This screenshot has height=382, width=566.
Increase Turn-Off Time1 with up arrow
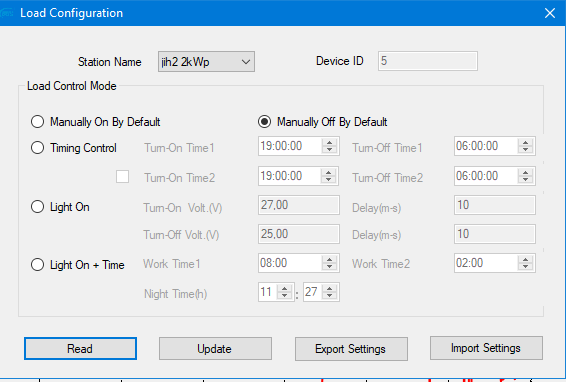(526, 143)
